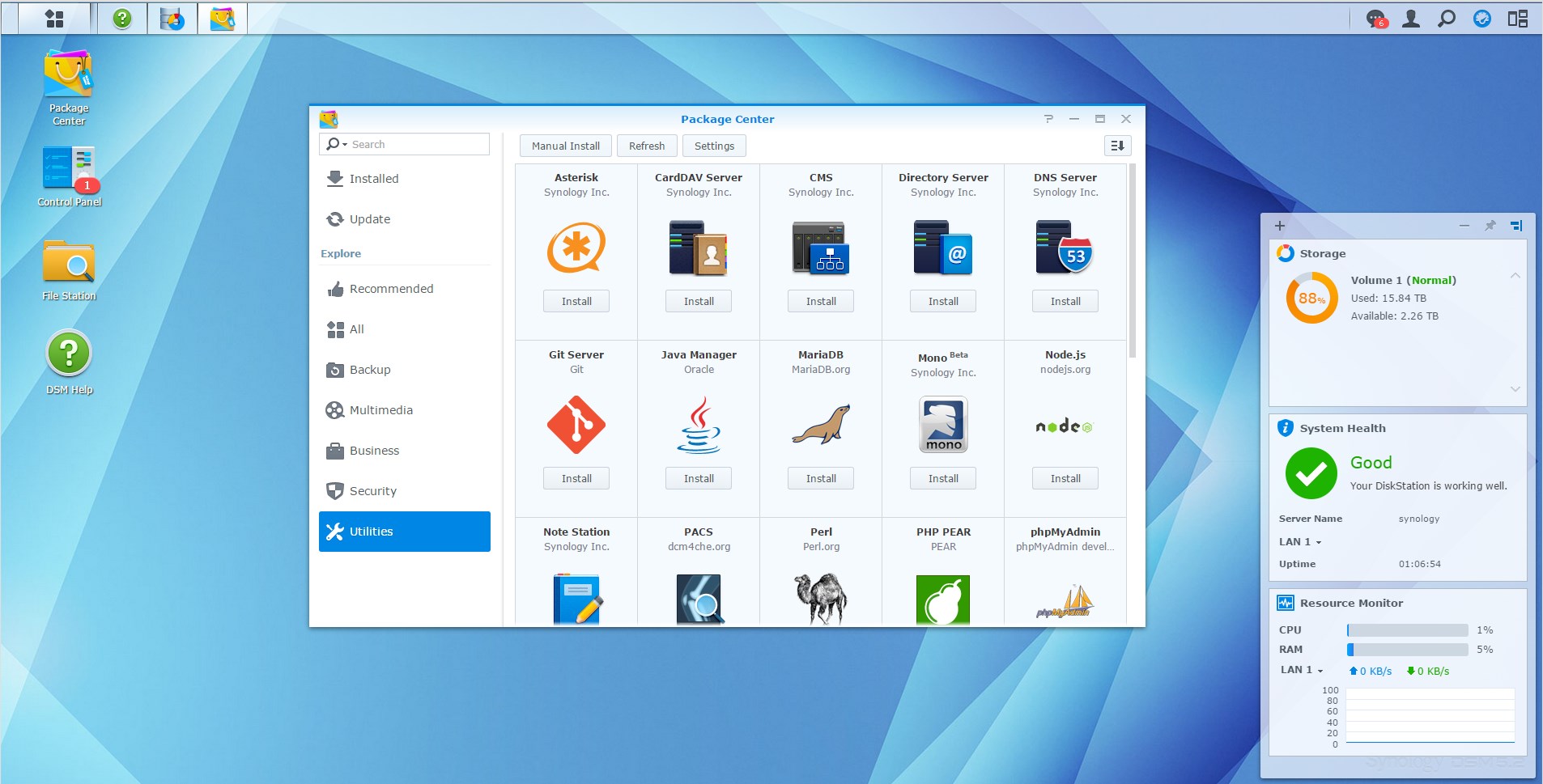Install the Node.js package
Screen dimensions: 1543x784
[1065, 478]
